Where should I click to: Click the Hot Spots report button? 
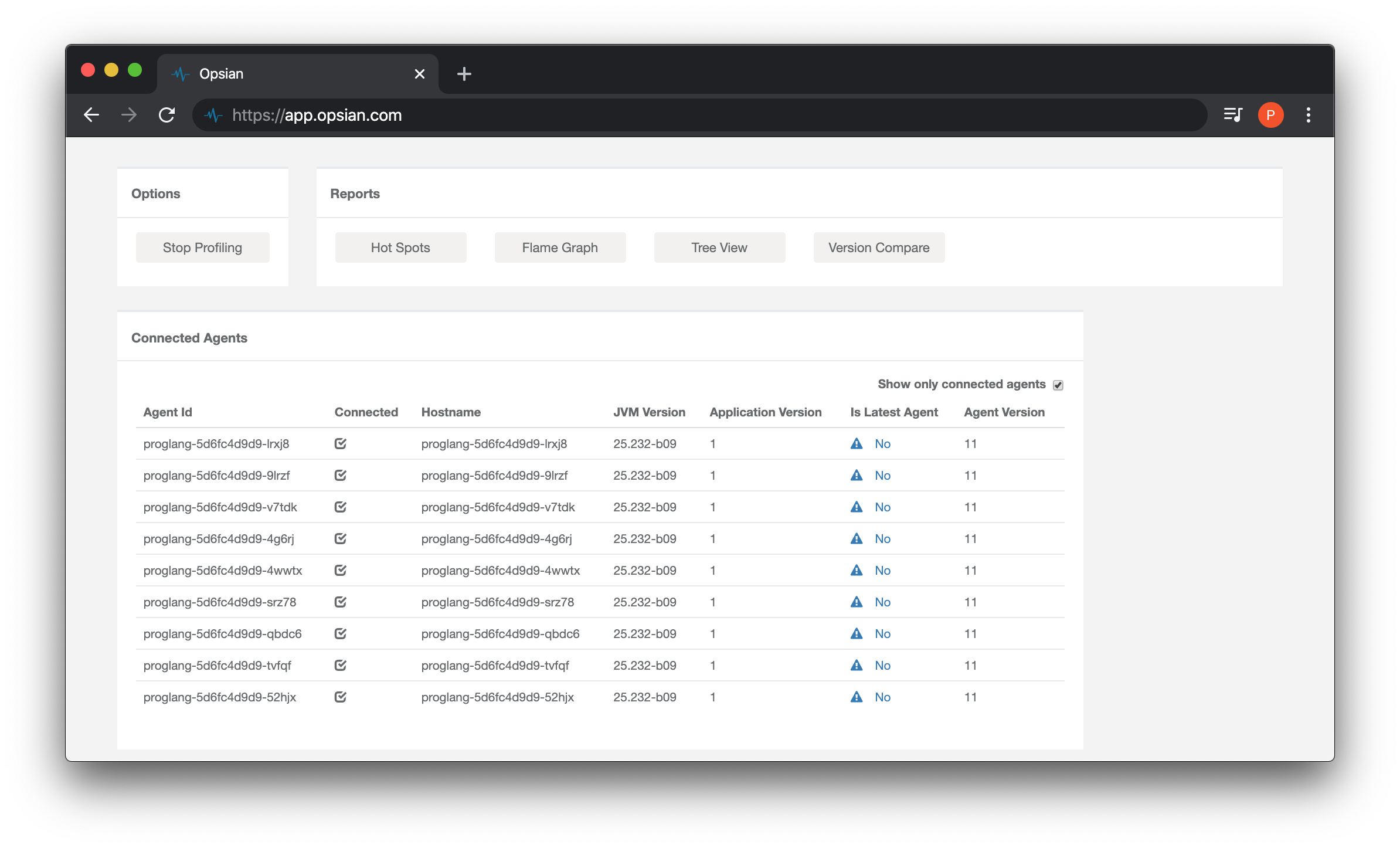click(400, 247)
